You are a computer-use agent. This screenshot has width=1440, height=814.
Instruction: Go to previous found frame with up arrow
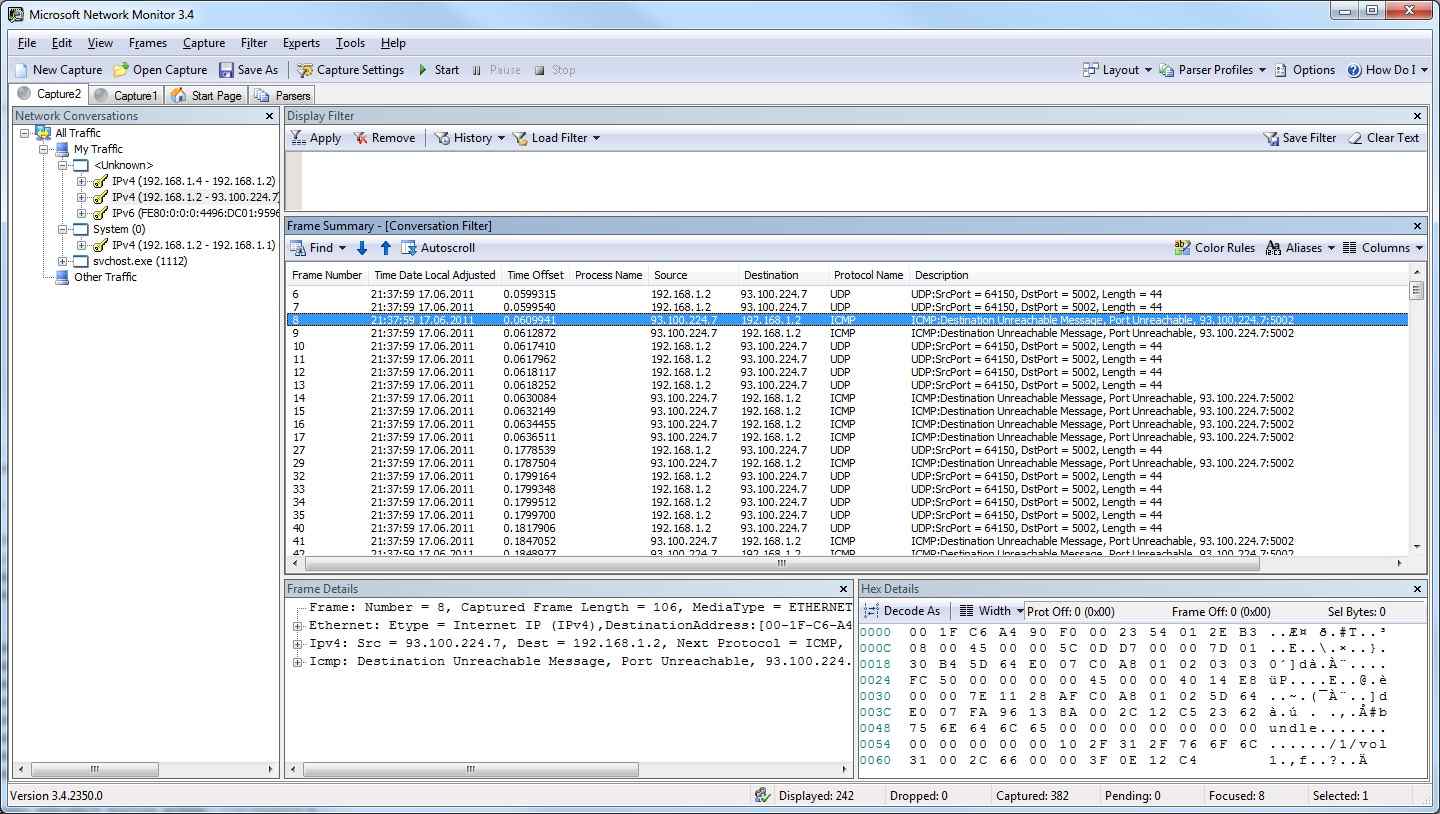pos(386,248)
